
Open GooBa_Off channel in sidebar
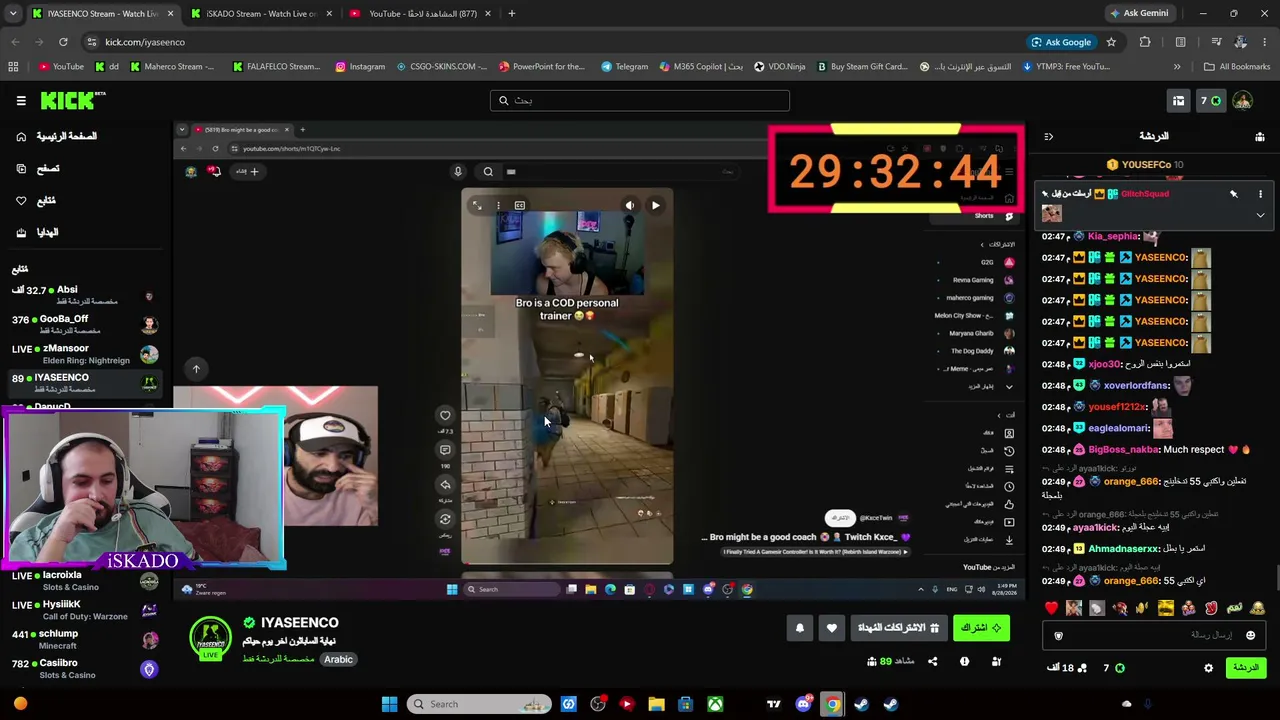[x=85, y=324]
